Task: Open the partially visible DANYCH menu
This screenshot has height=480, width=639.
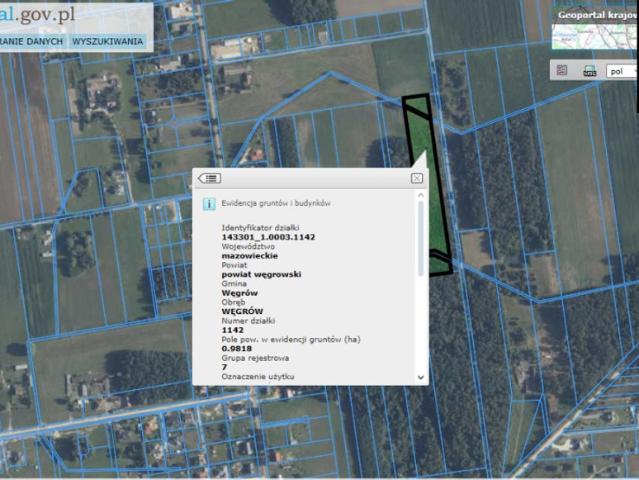Action: point(32,42)
